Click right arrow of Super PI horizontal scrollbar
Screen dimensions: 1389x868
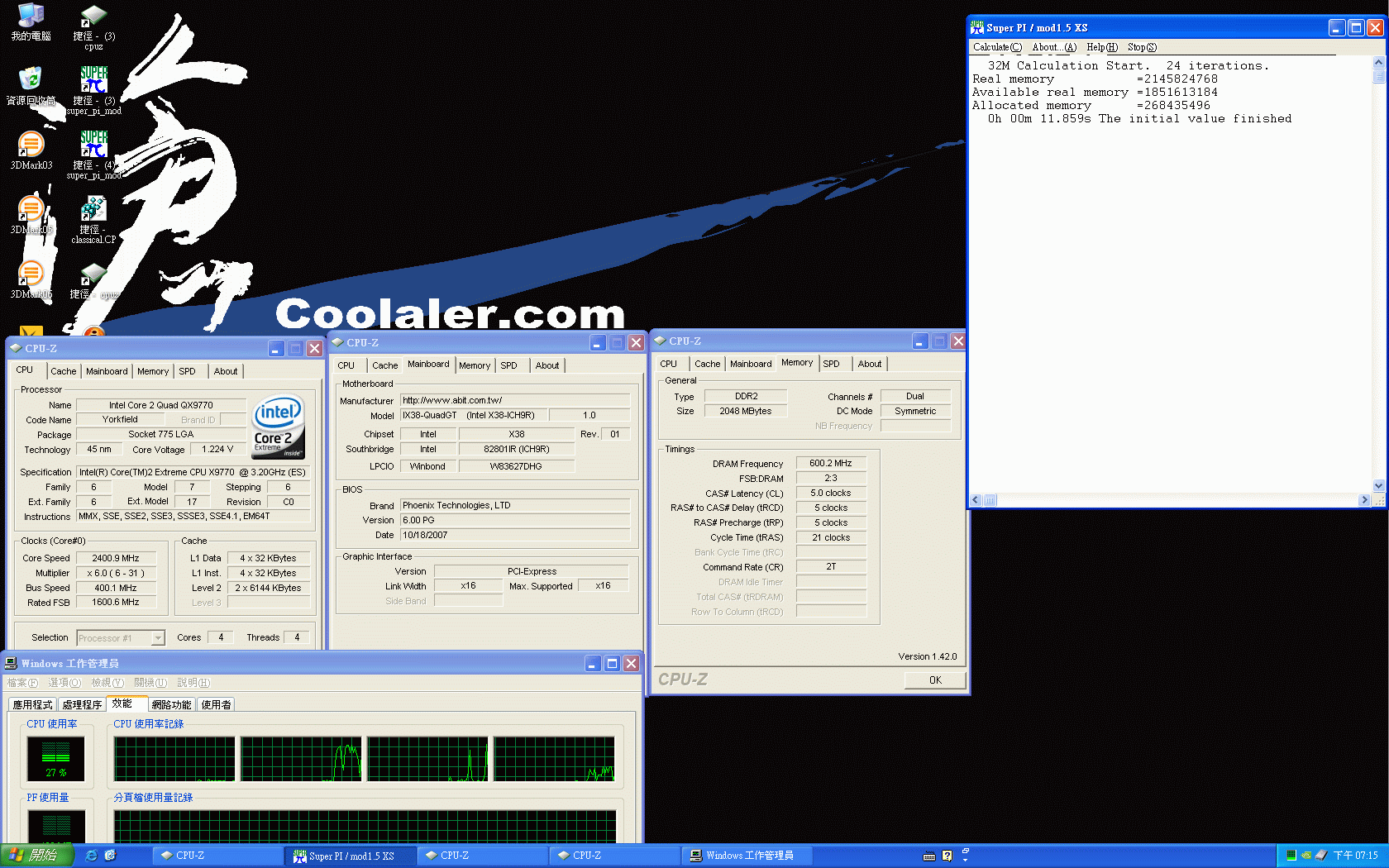(x=1364, y=500)
